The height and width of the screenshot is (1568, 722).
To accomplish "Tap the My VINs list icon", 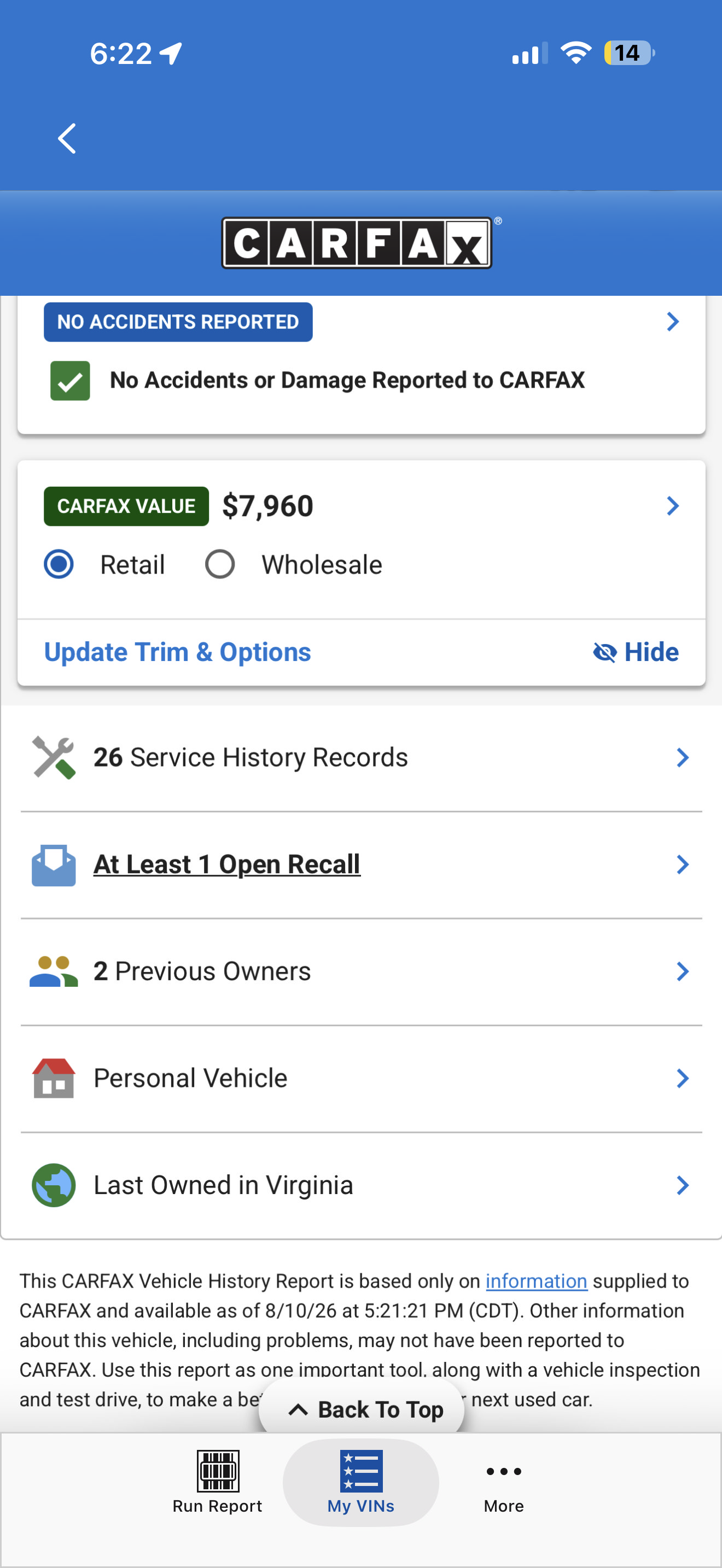I will point(361,1471).
